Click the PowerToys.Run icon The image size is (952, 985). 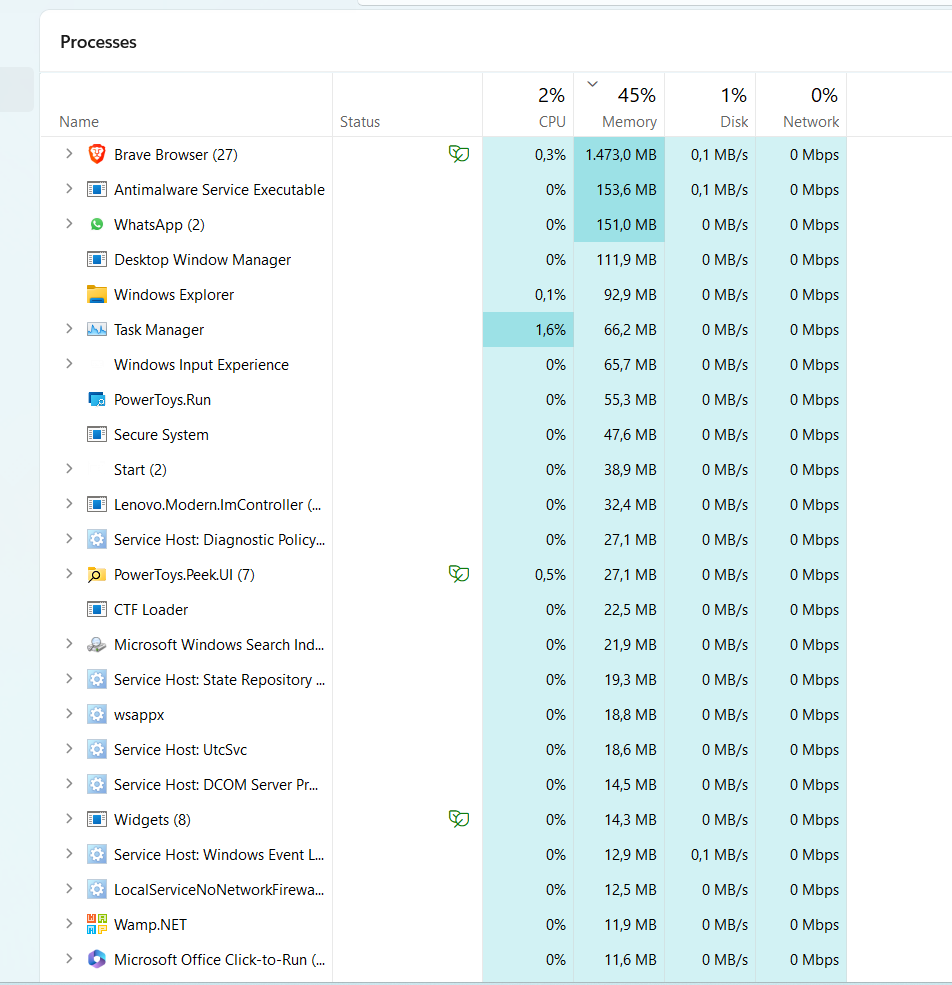(97, 399)
